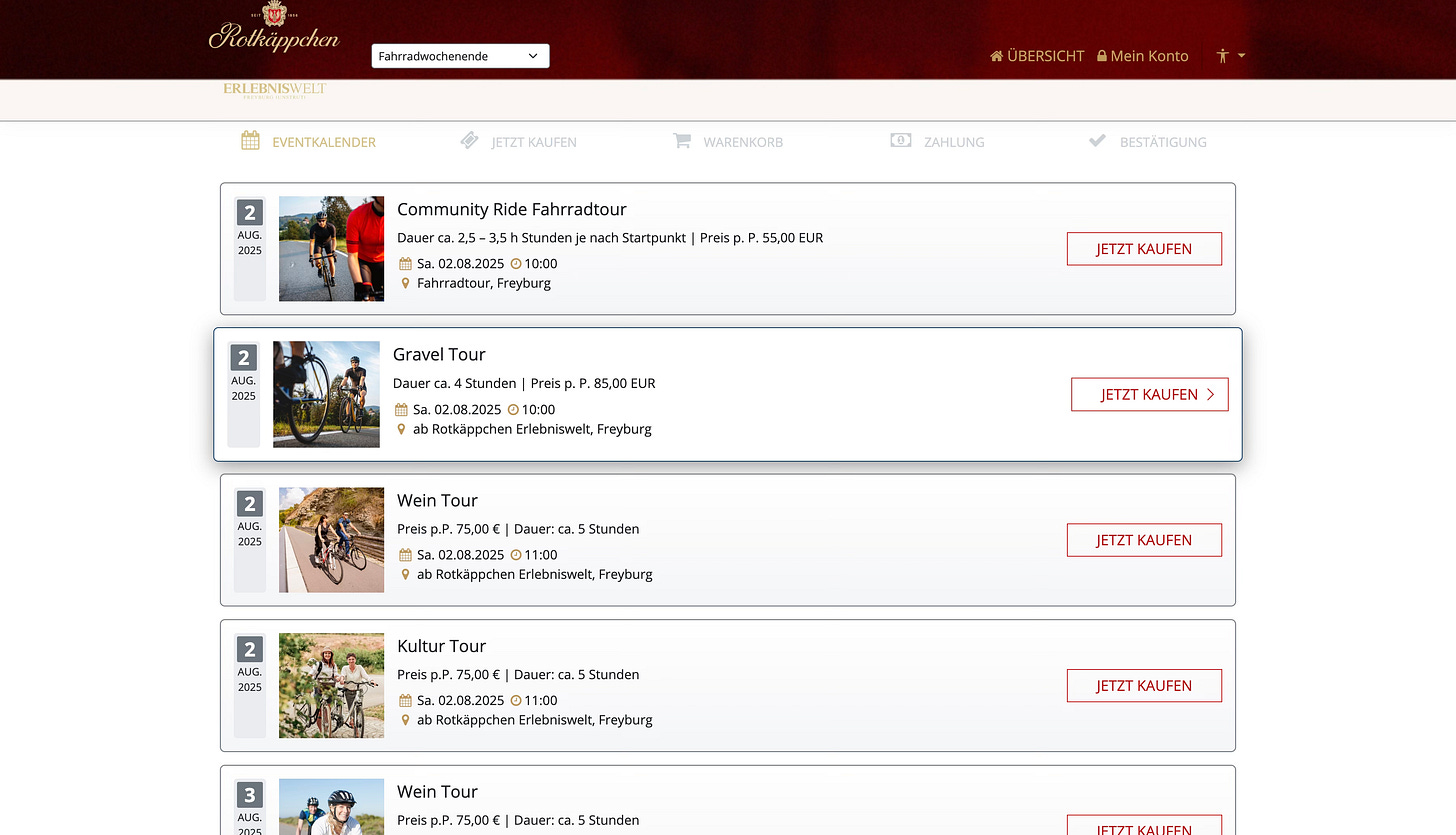1456x835 pixels.
Task: Open the Fahrradwochenende dropdown
Action: [x=460, y=56]
